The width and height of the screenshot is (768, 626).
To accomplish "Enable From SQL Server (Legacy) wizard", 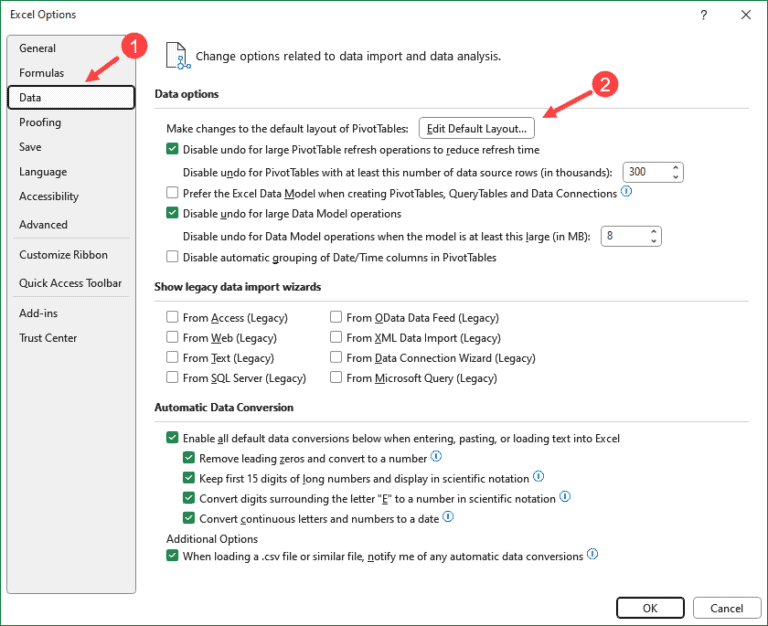I will coord(172,378).
